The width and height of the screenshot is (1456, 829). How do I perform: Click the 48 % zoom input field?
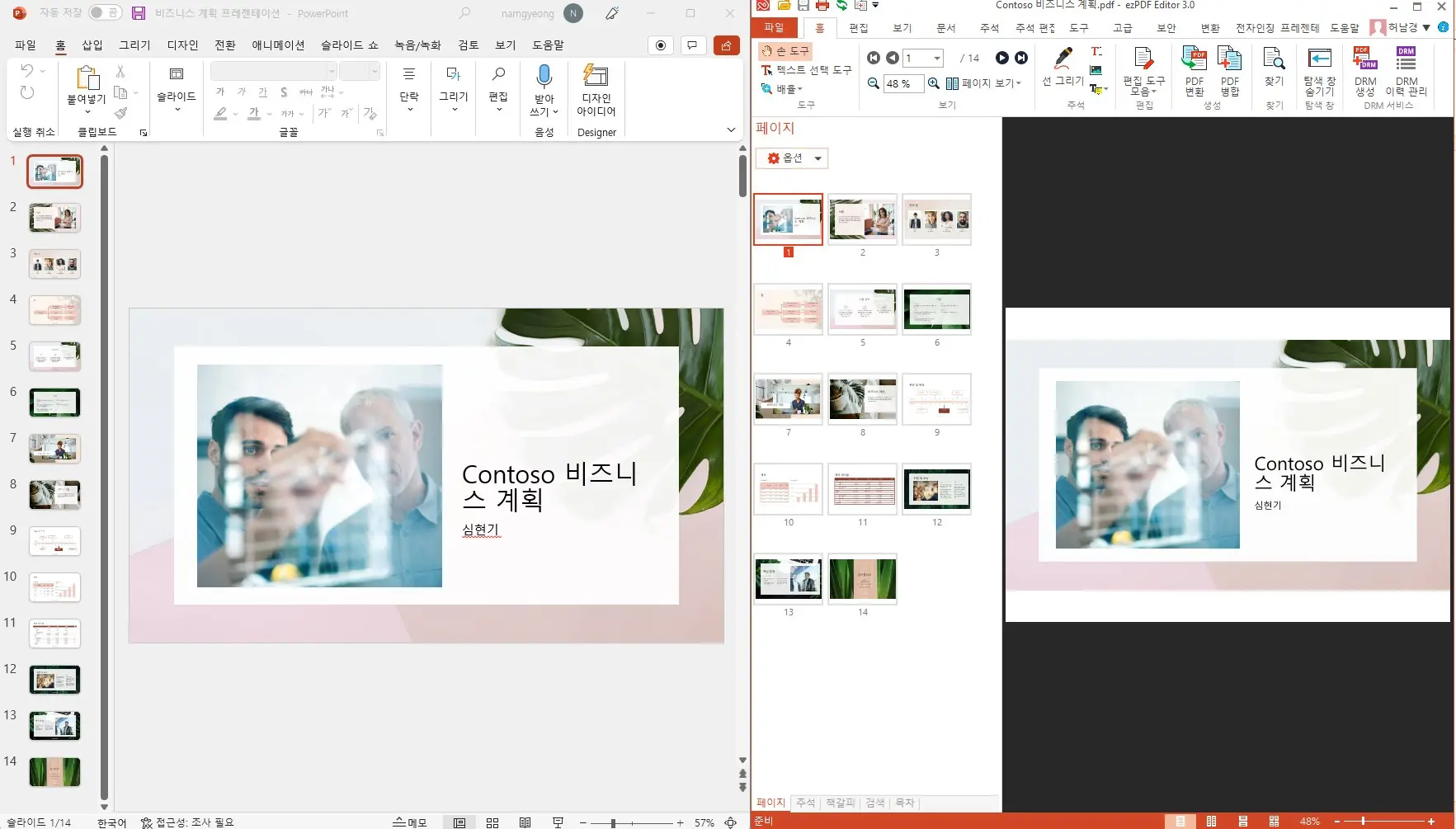902,83
